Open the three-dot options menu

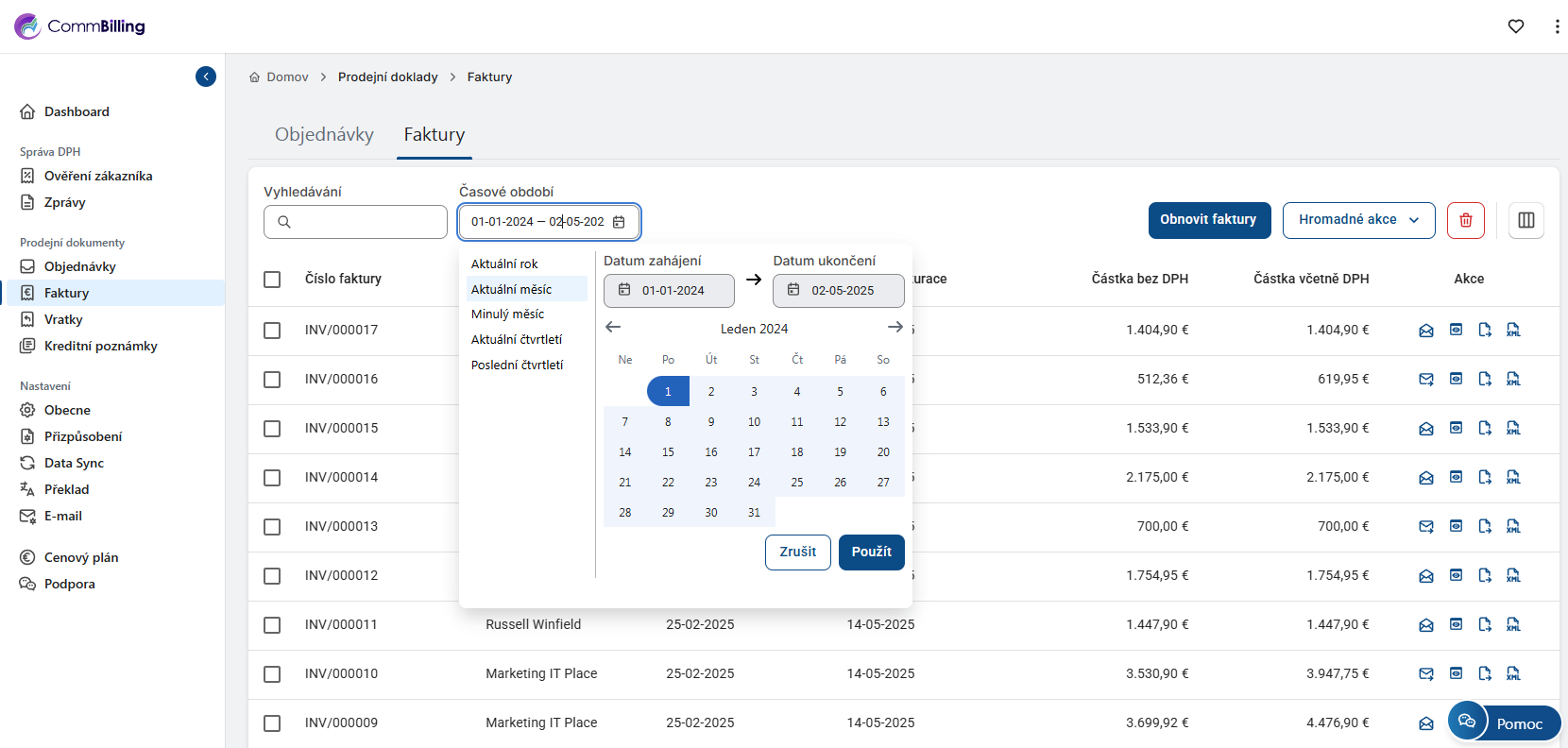click(1557, 26)
